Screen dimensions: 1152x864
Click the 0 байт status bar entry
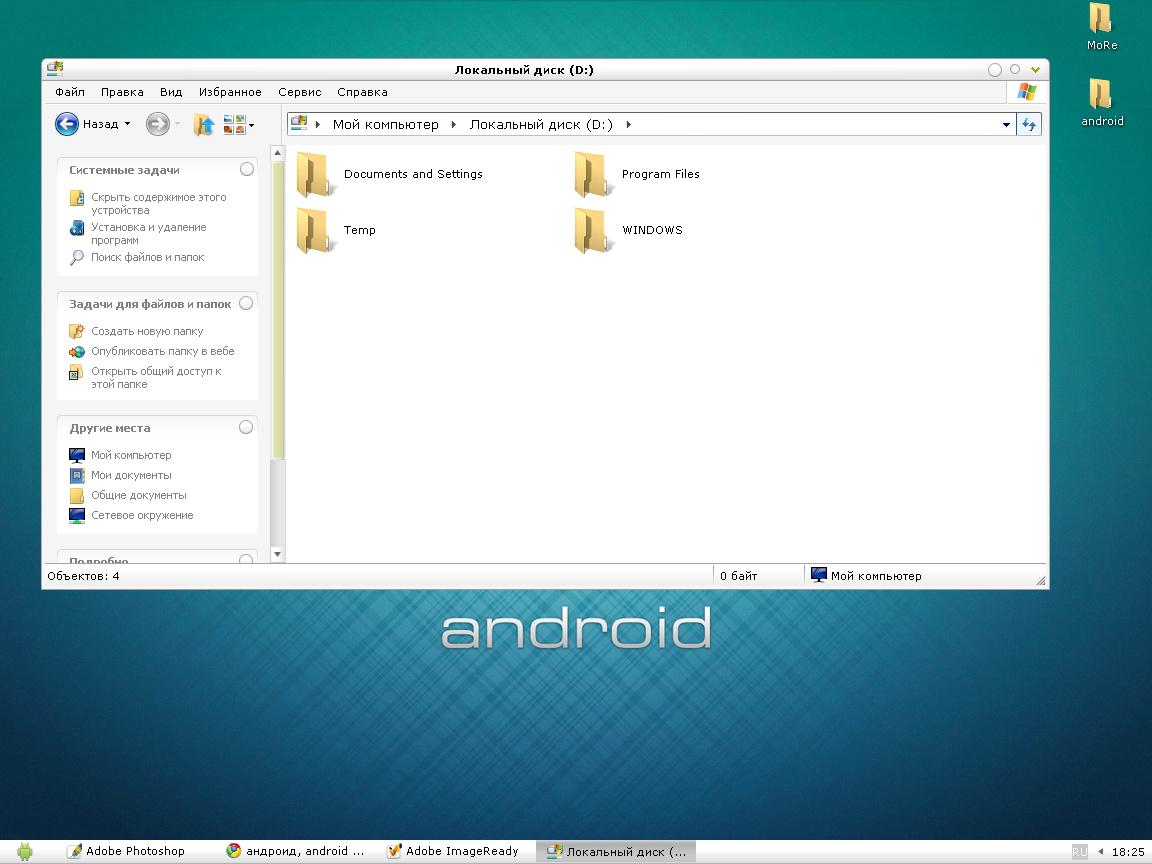click(x=738, y=576)
